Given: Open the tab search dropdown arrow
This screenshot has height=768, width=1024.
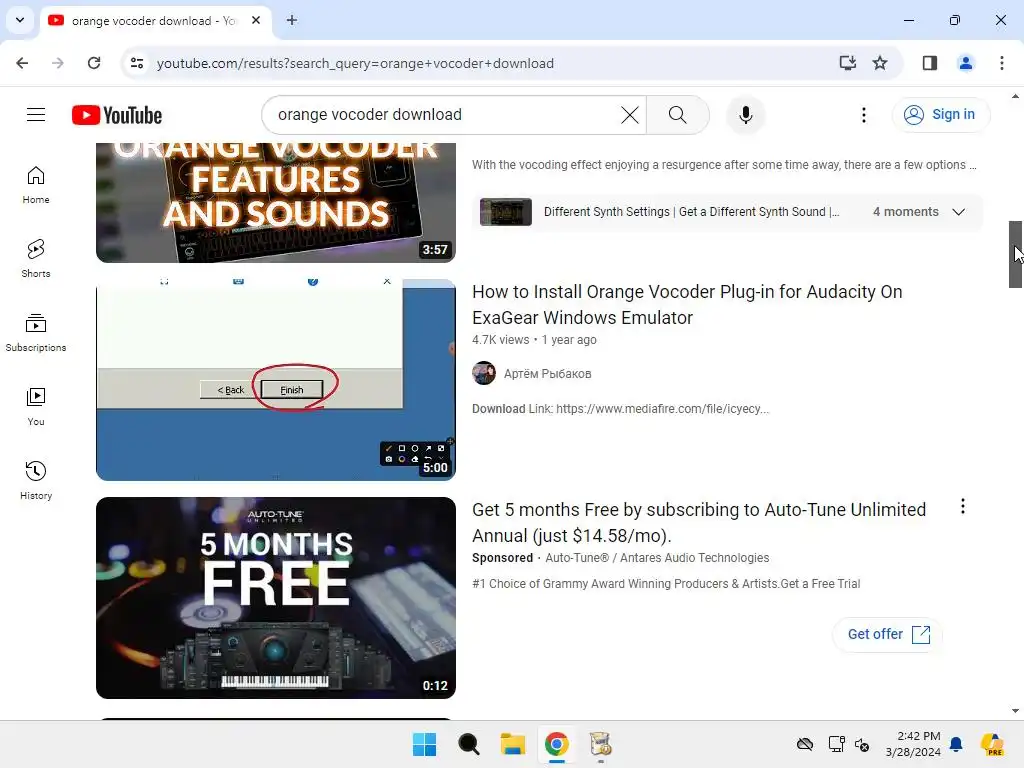Looking at the screenshot, I should (x=20, y=20).
